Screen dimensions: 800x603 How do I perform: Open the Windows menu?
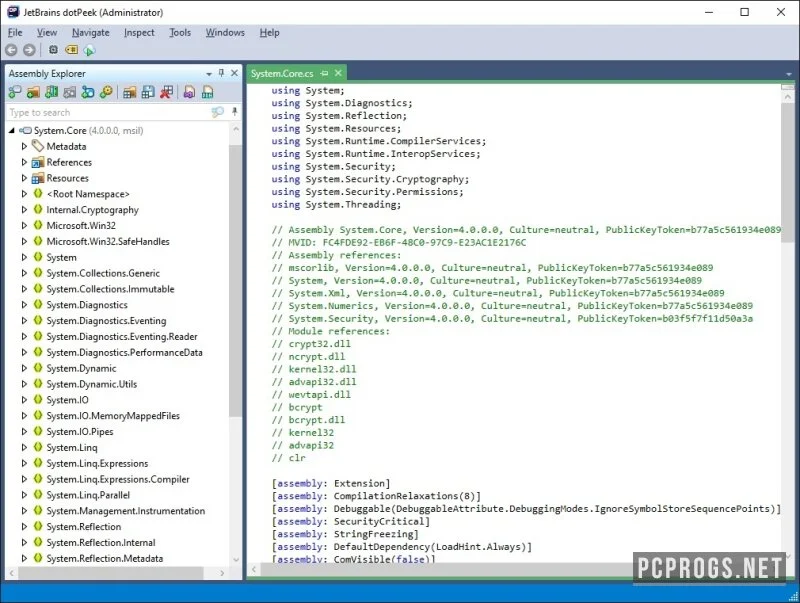click(x=225, y=33)
